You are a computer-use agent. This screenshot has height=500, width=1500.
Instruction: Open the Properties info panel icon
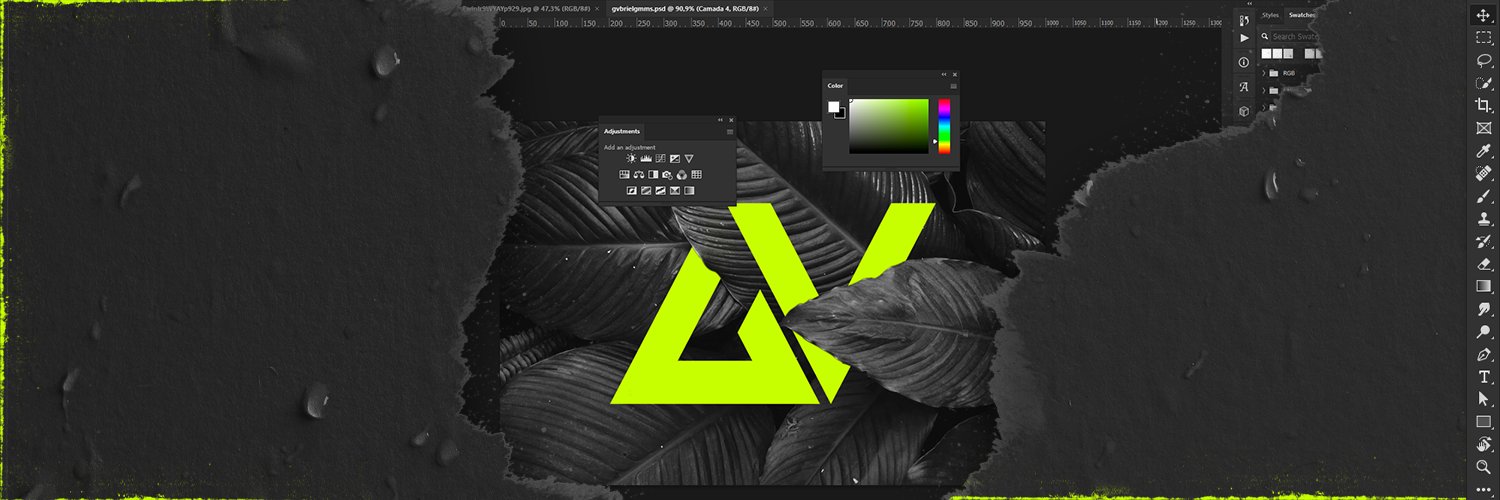1244,62
